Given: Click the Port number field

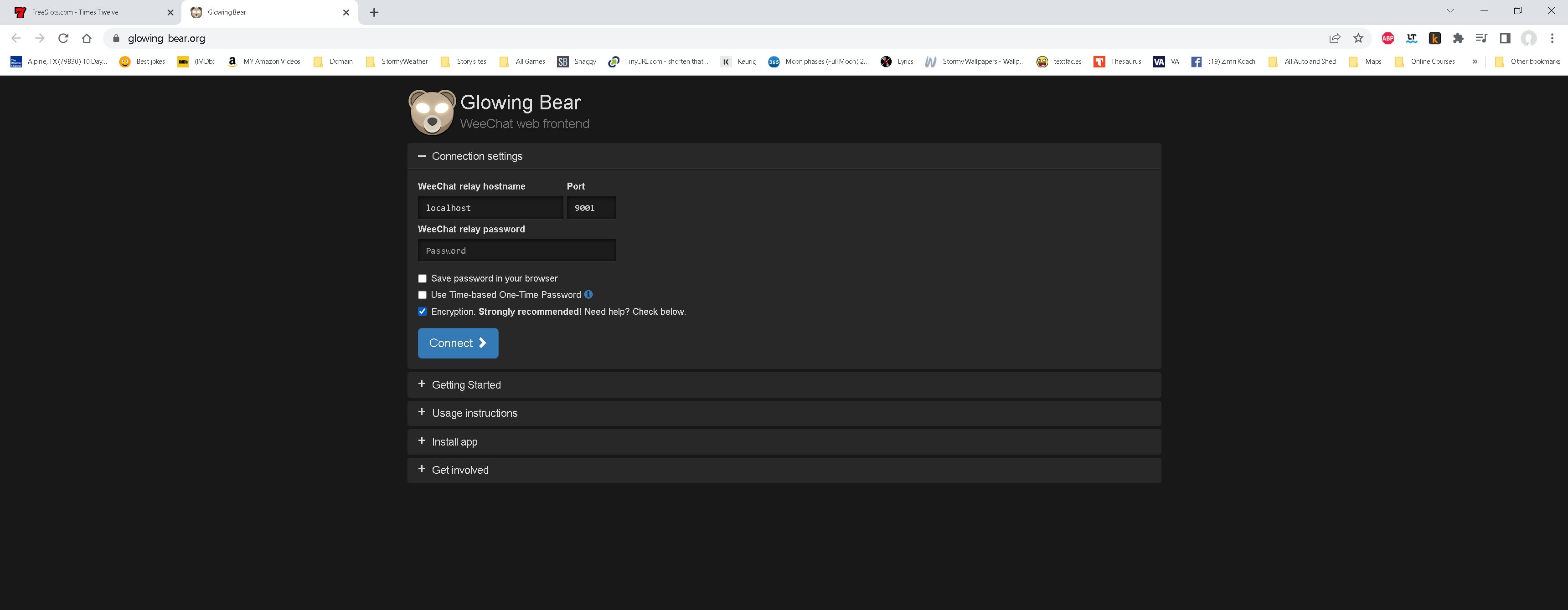Looking at the screenshot, I should point(591,207).
